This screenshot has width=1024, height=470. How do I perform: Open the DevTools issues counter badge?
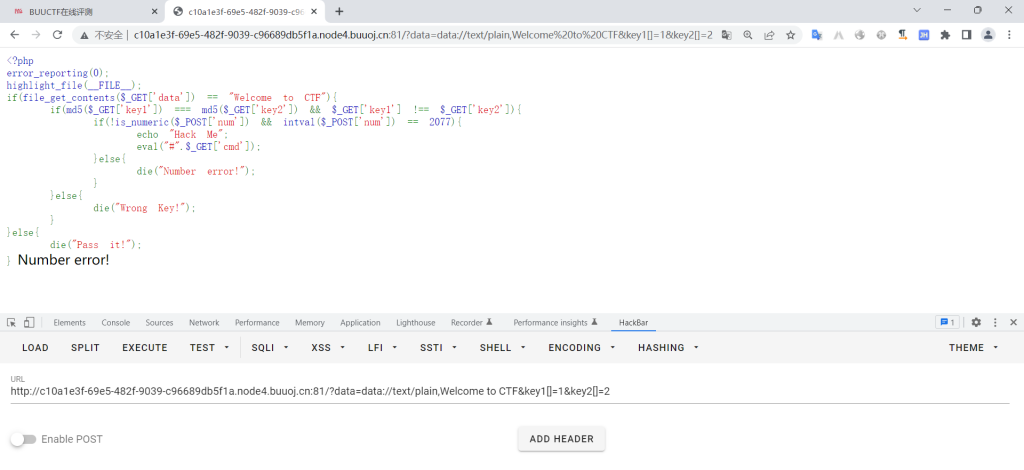click(x=947, y=323)
